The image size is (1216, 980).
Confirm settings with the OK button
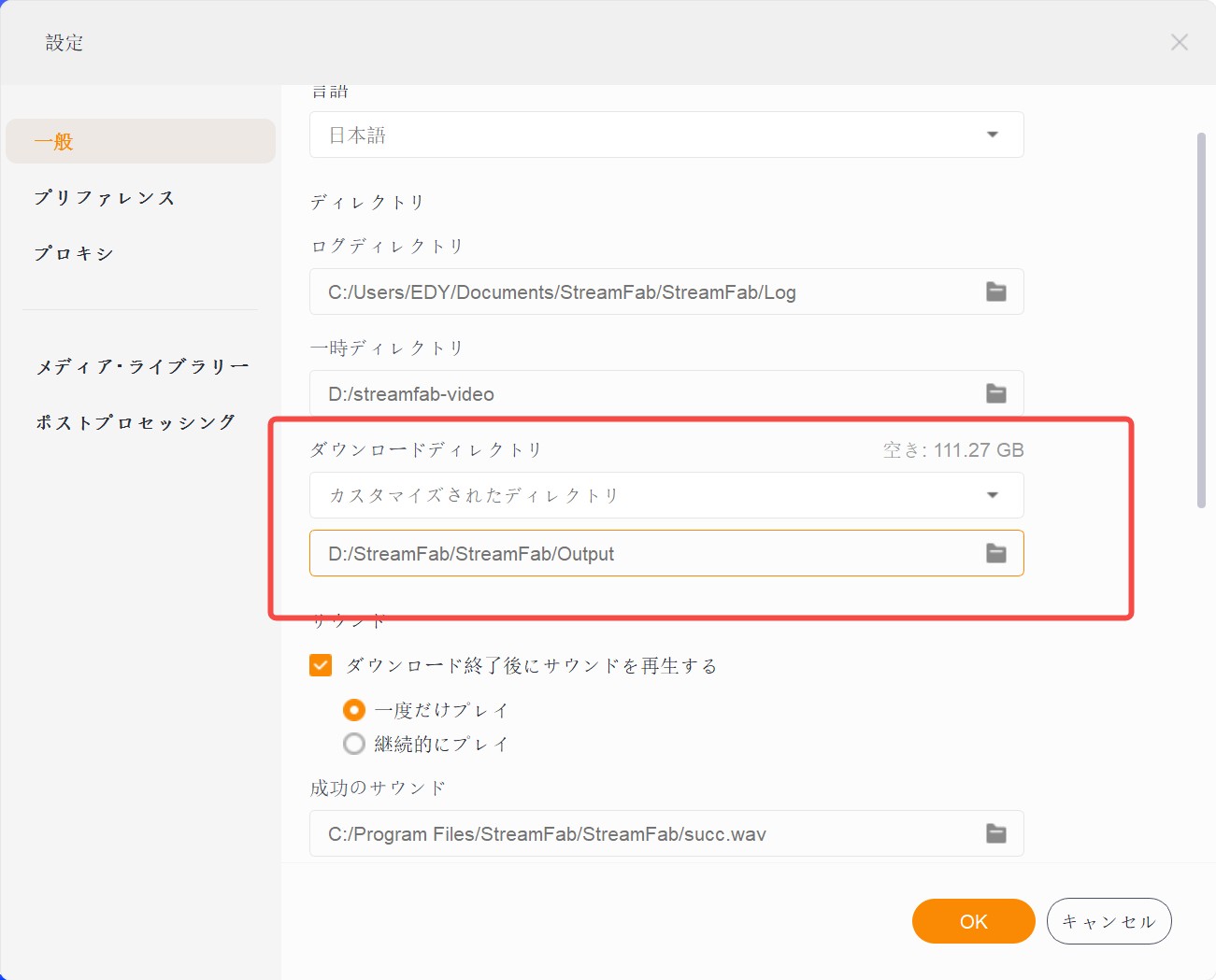(974, 921)
